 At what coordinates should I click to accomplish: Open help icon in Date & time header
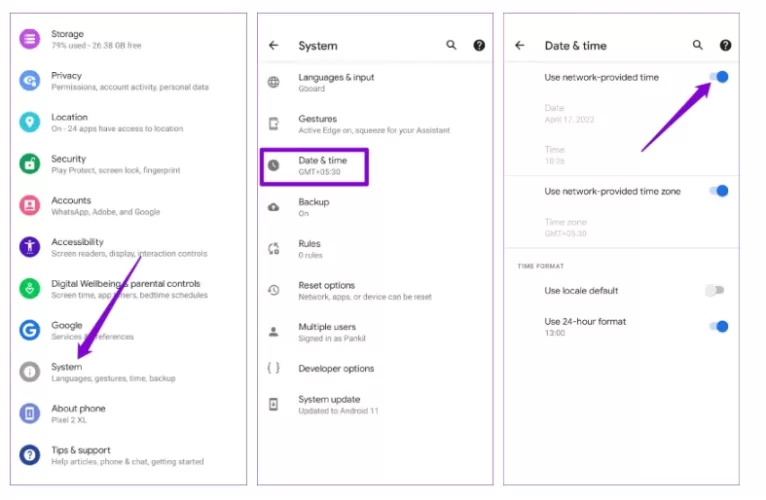pos(725,45)
